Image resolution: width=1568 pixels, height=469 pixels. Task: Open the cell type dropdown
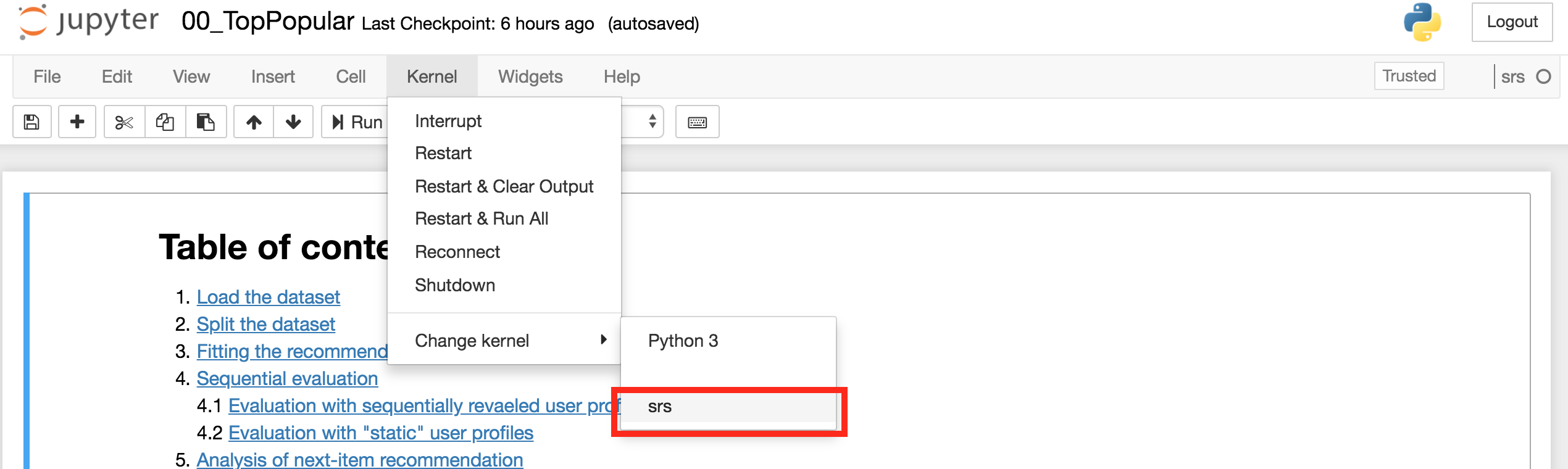[x=642, y=122]
